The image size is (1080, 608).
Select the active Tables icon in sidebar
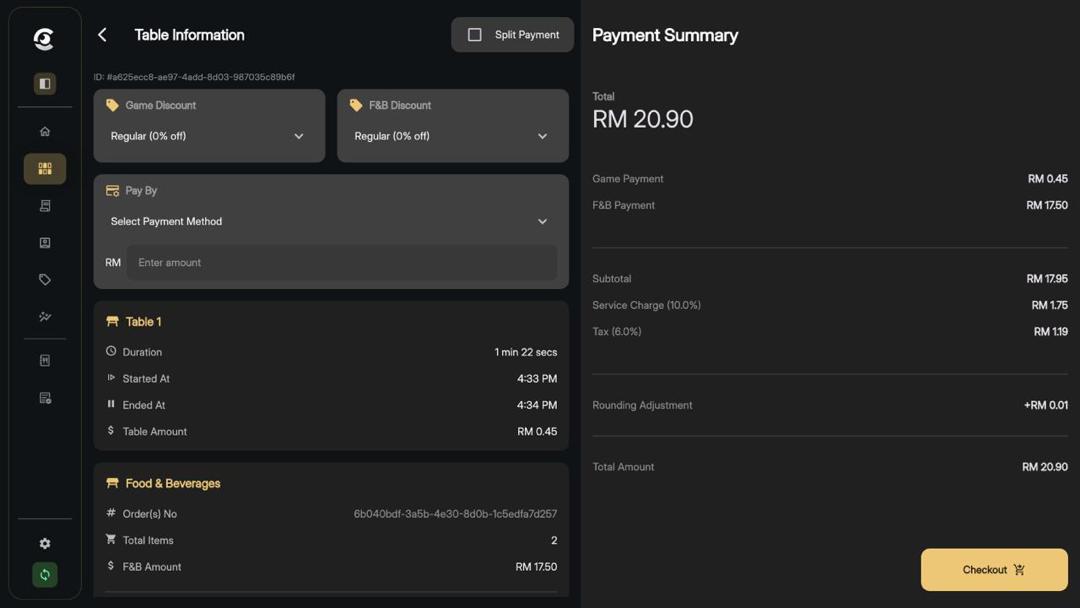point(44,168)
